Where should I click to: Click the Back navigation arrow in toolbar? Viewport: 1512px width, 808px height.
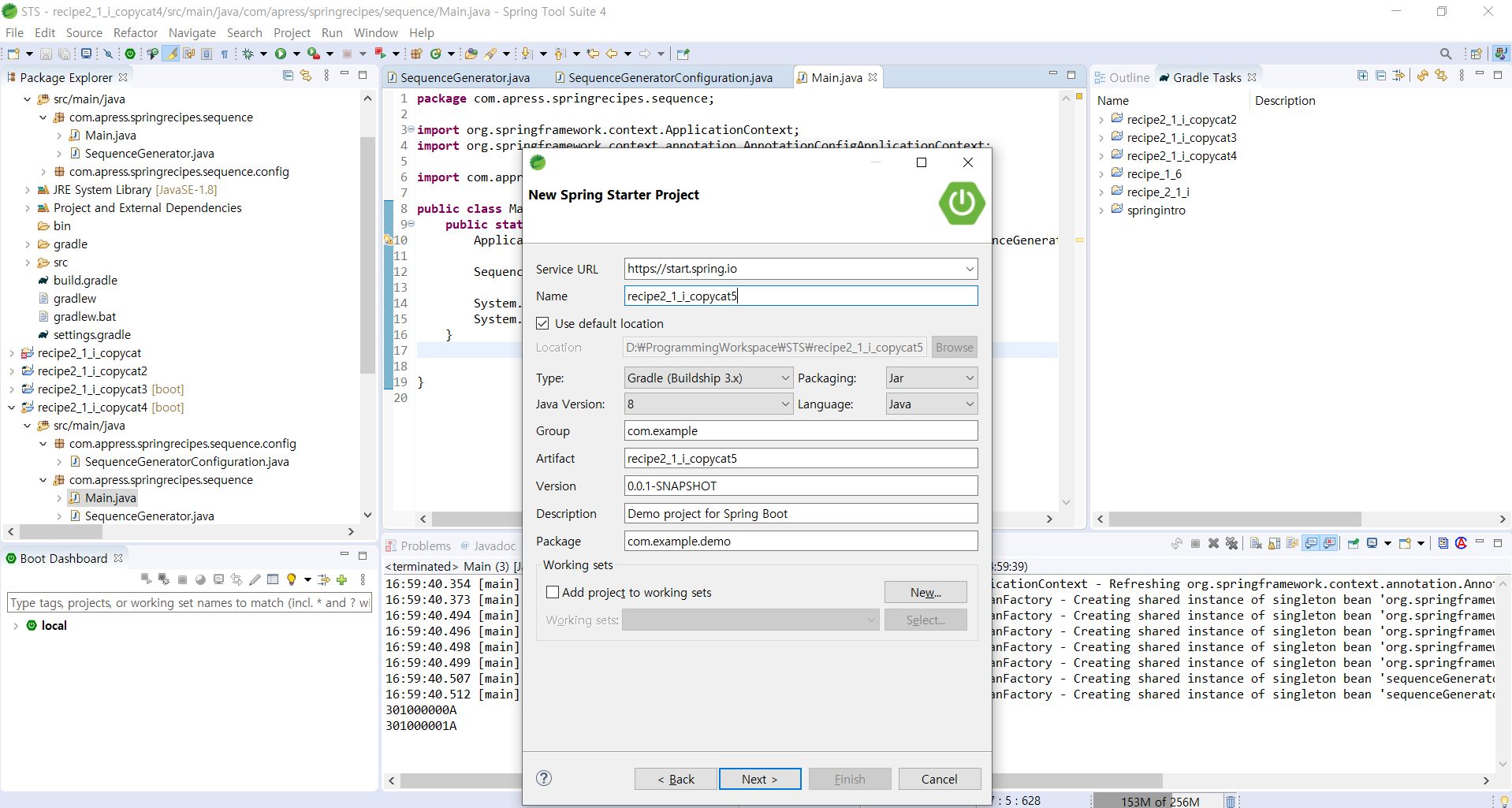[x=612, y=54]
